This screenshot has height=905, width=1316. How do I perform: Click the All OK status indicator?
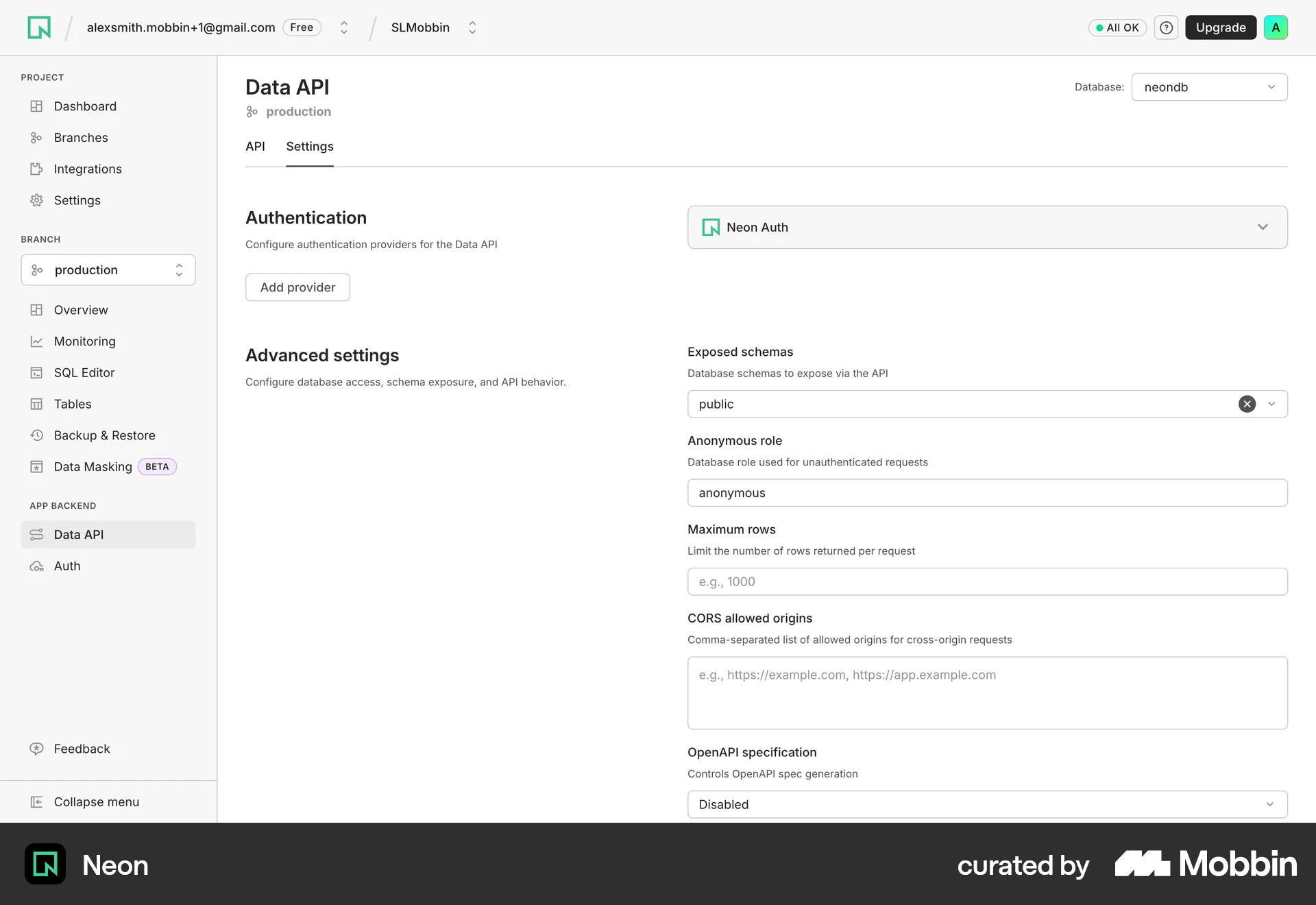pyautogui.click(x=1117, y=27)
